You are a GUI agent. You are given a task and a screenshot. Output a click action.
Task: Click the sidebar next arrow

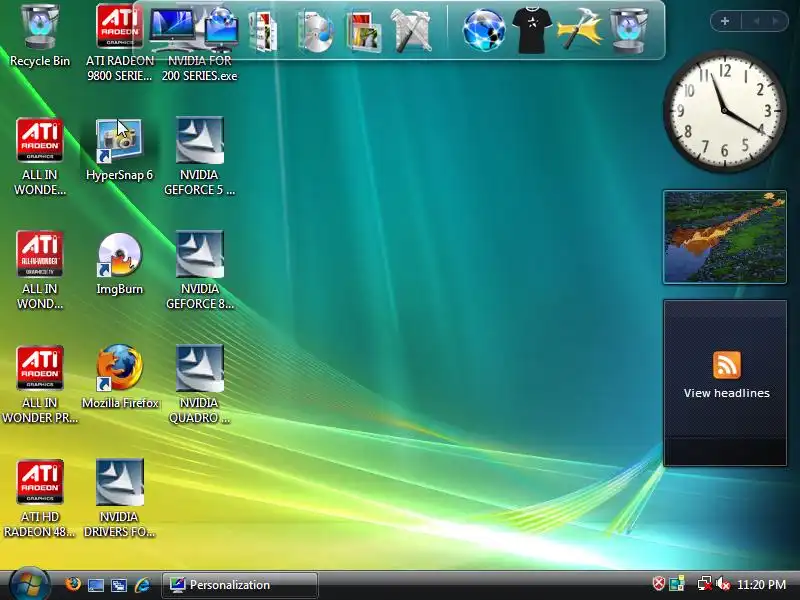776,21
